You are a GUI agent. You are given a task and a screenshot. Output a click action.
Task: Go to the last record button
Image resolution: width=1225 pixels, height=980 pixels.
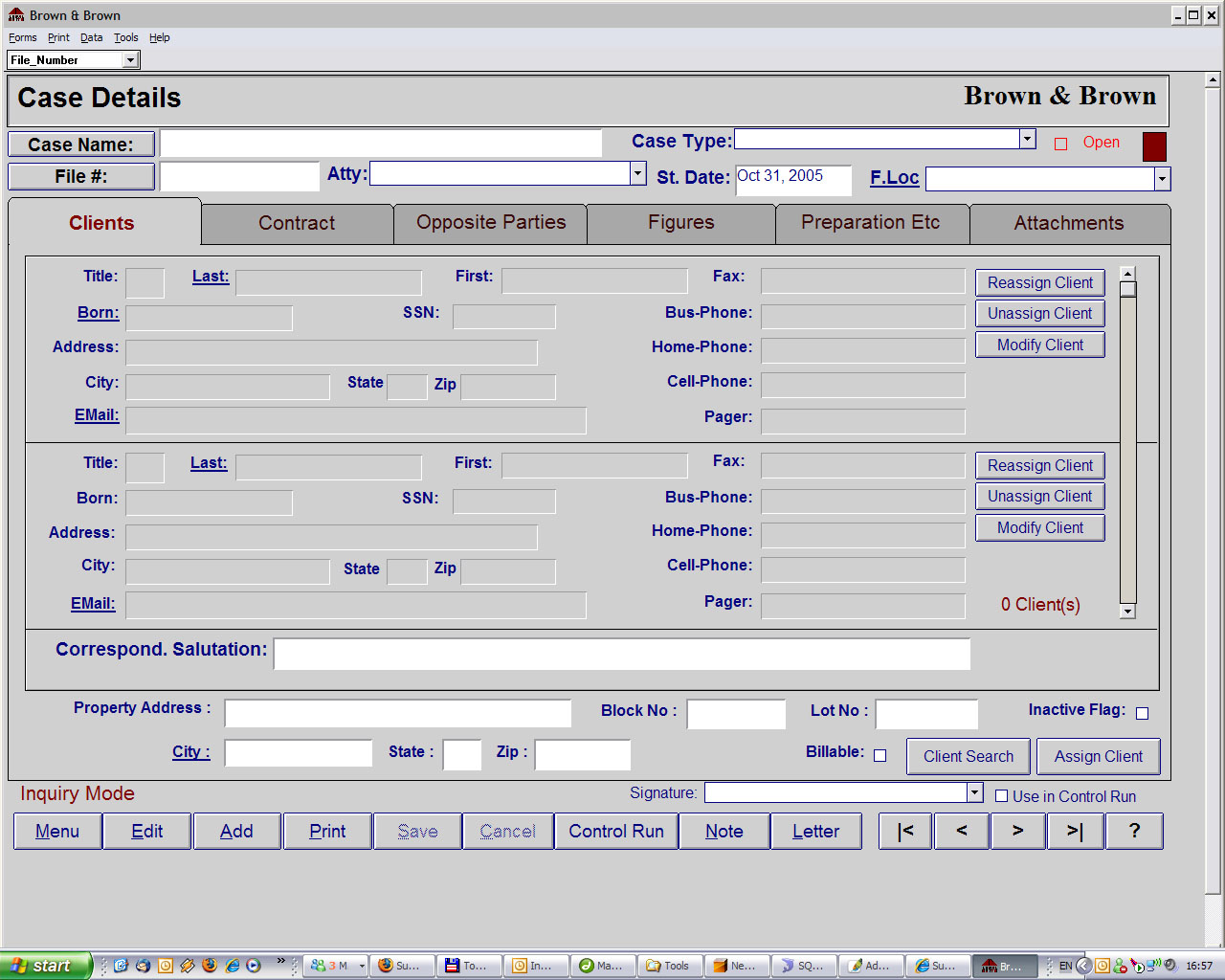coord(1076,831)
